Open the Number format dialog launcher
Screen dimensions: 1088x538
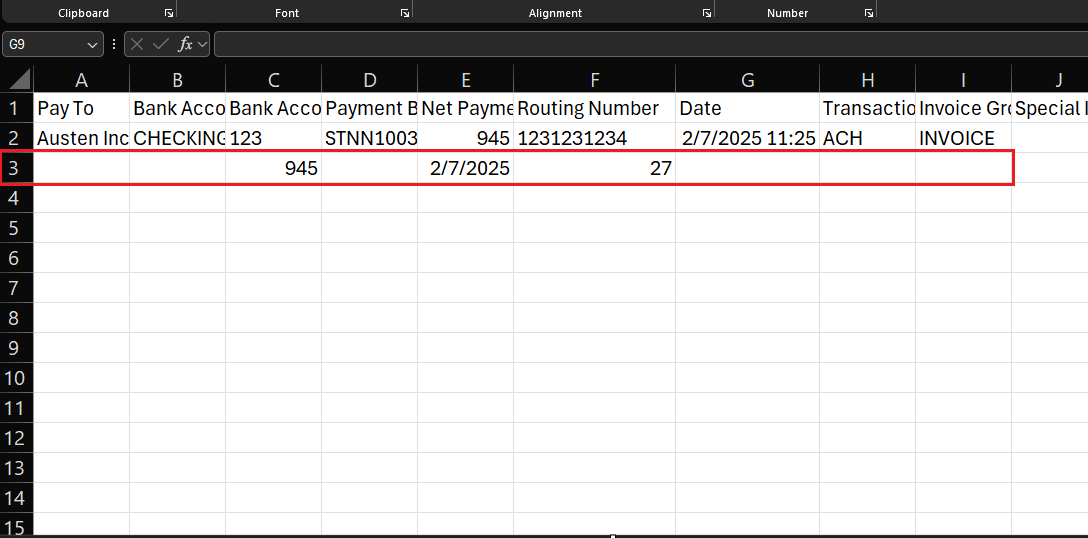(868, 13)
